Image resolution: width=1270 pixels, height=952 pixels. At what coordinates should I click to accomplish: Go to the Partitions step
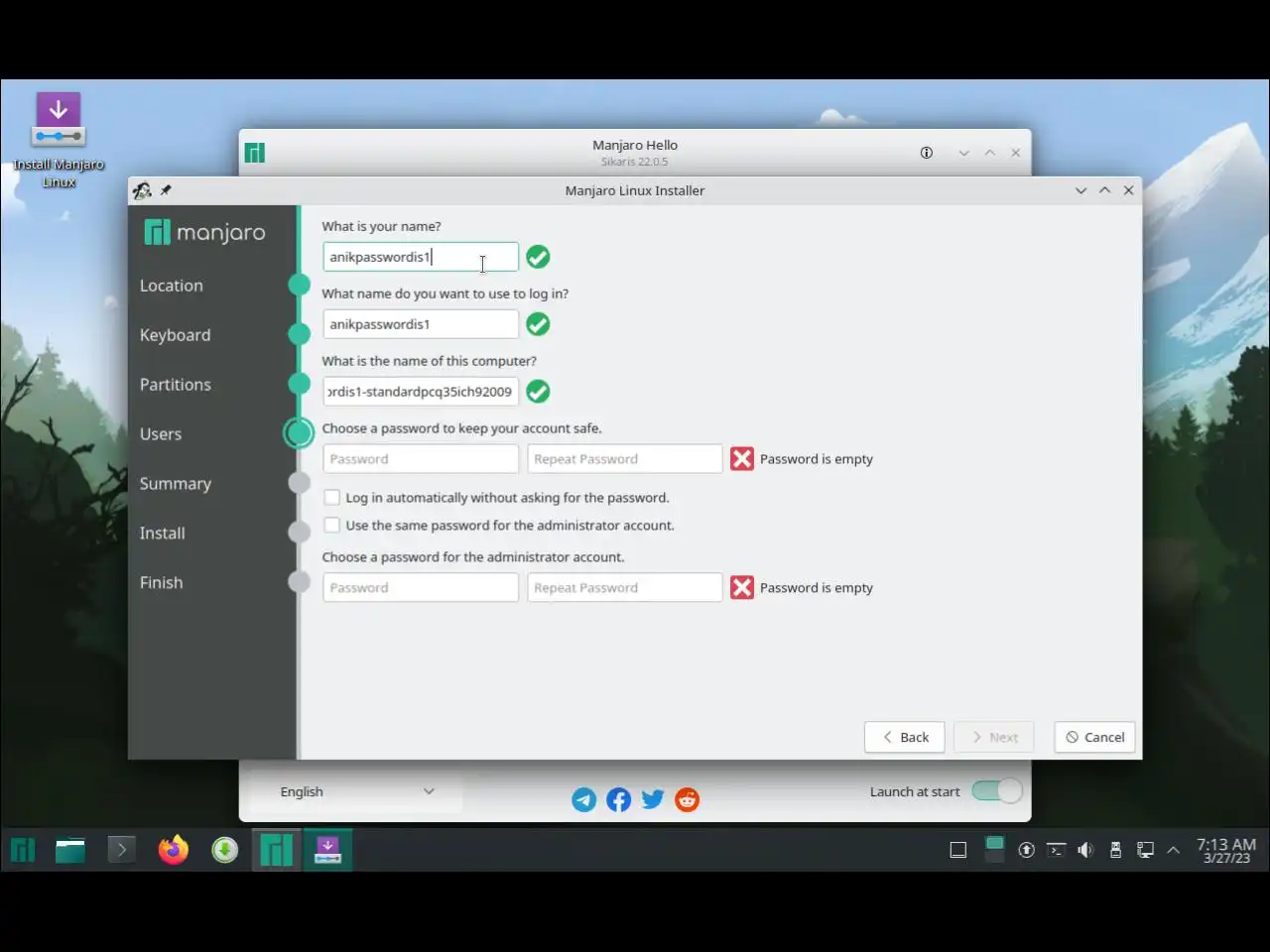pos(176,385)
